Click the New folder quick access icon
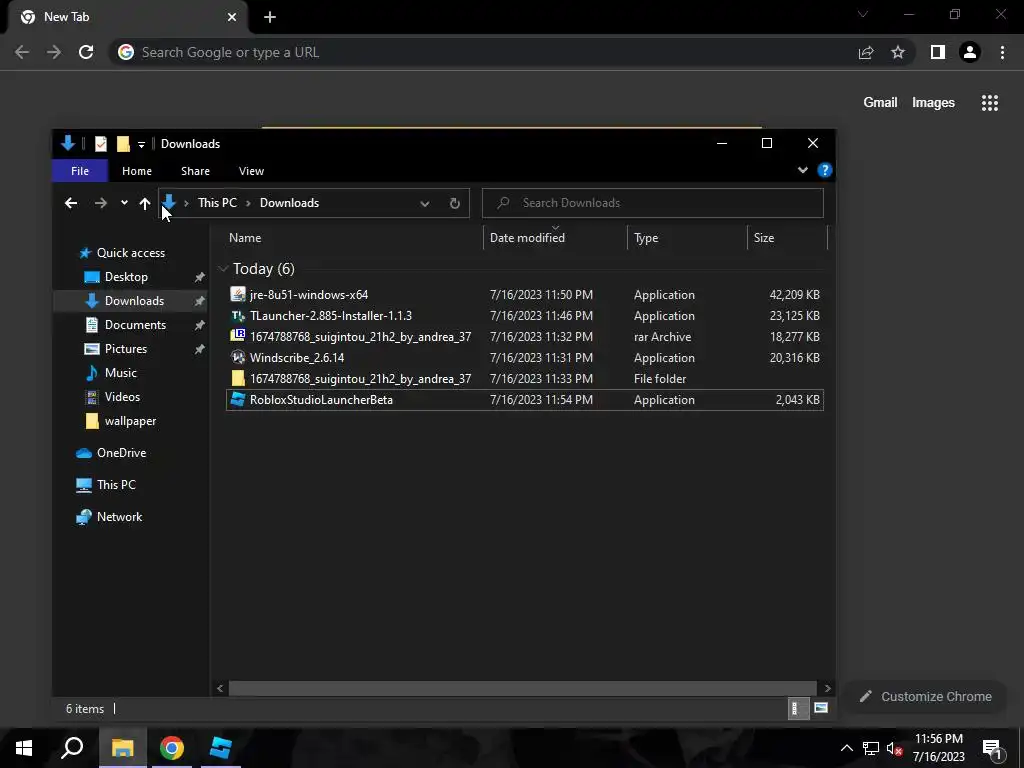The width and height of the screenshot is (1024, 768). pyautogui.click(x=123, y=144)
